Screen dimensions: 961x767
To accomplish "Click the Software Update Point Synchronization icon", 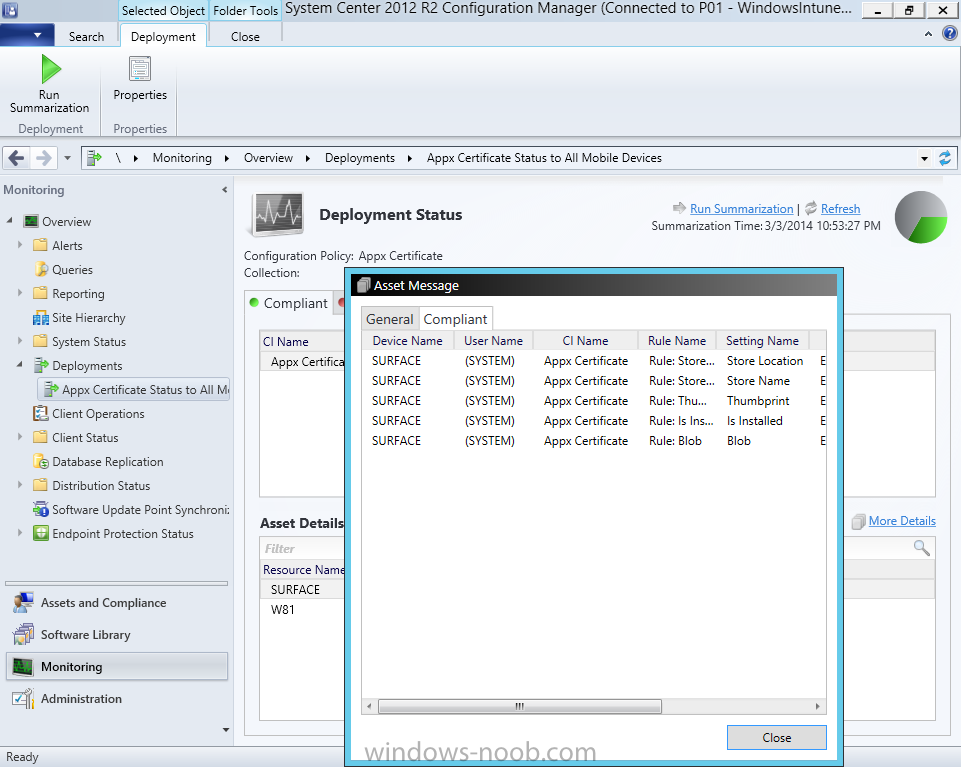I will click(x=40, y=509).
